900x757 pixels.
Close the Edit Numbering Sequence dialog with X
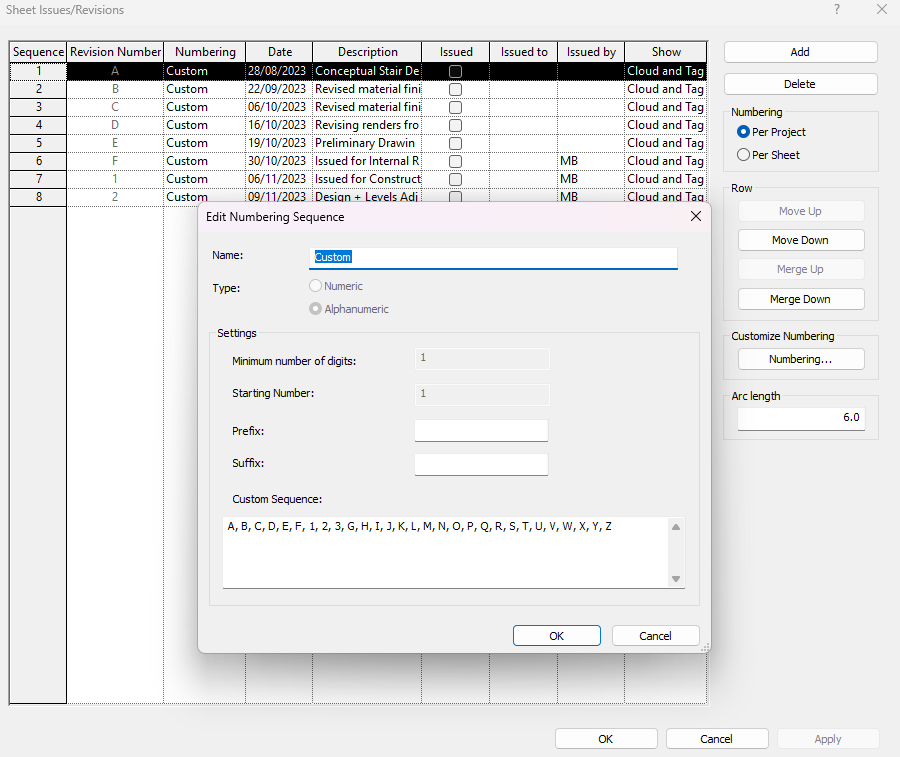[696, 216]
